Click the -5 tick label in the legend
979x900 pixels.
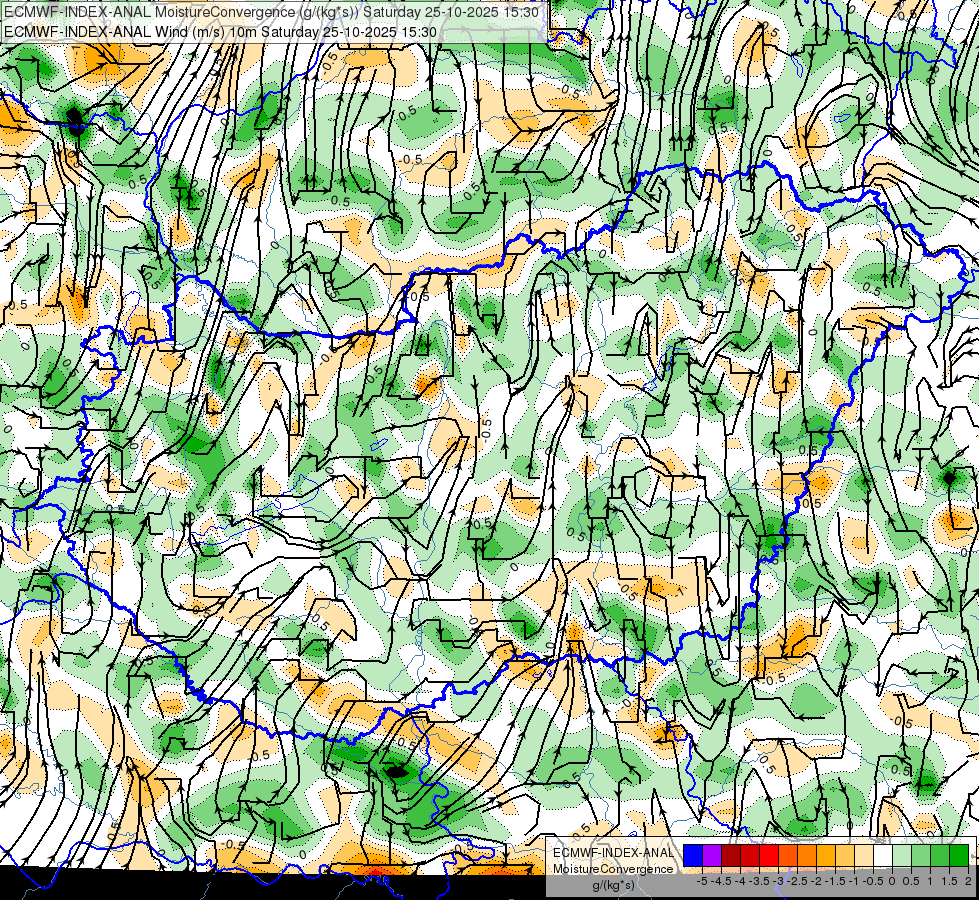pyautogui.click(x=702, y=881)
